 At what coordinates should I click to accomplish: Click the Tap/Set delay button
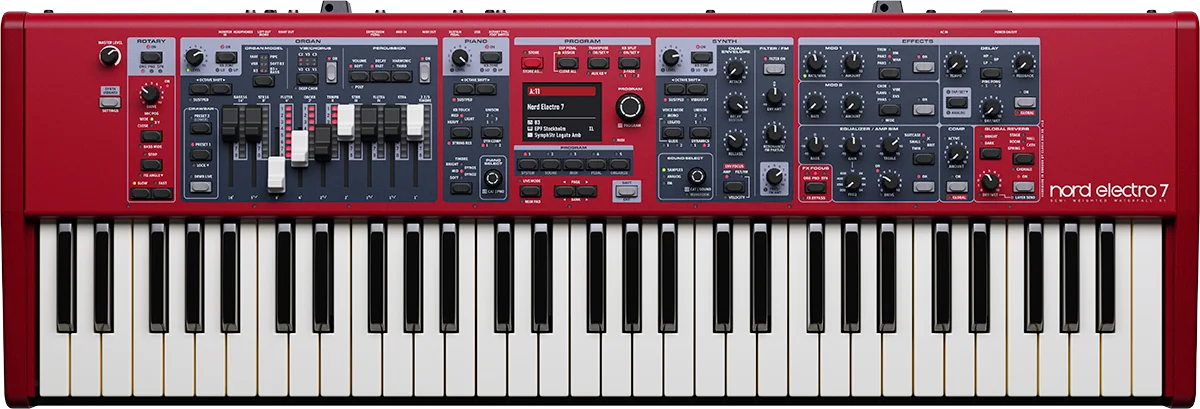tap(956, 102)
